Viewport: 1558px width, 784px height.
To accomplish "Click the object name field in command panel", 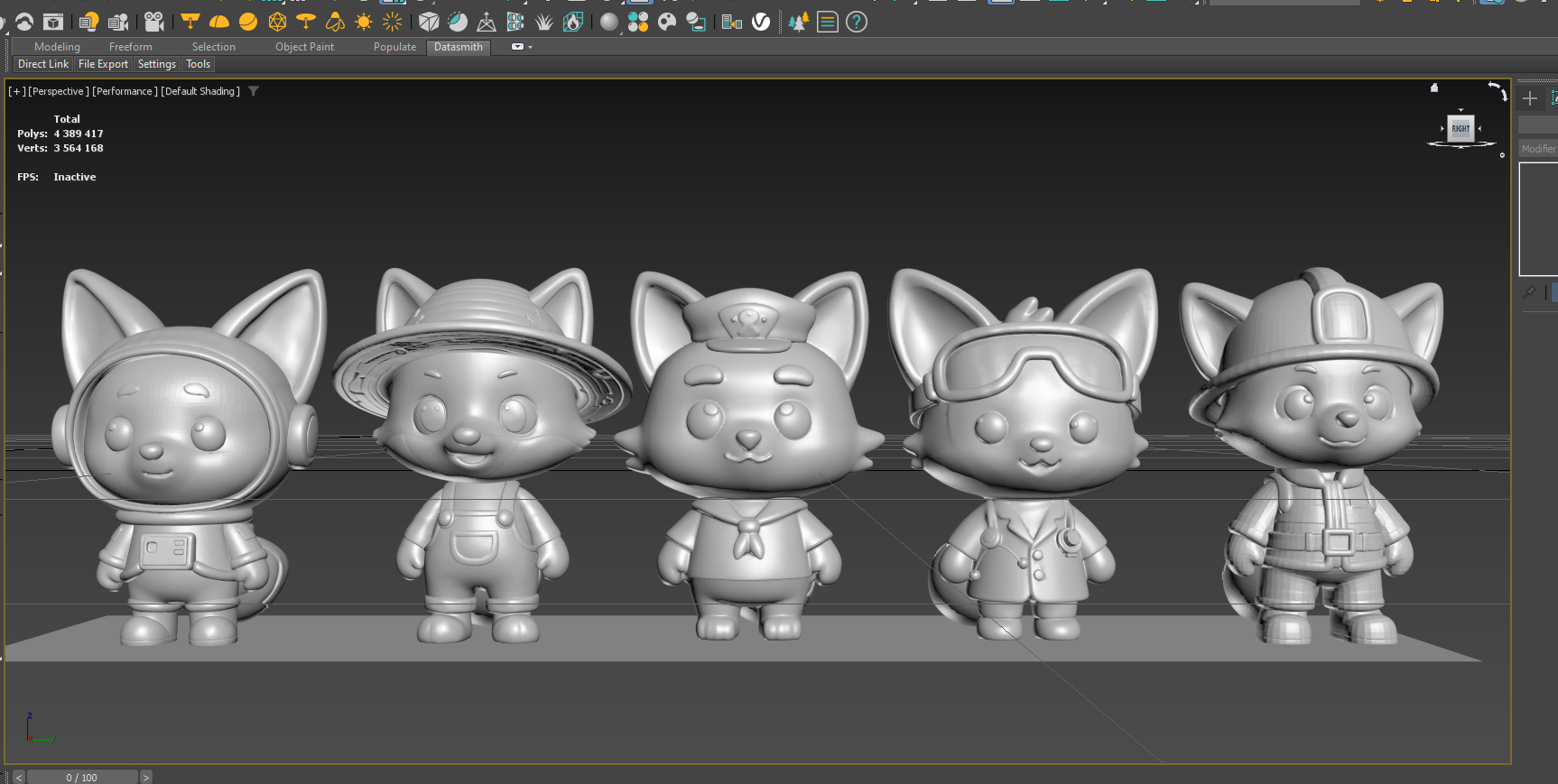I will click(1538, 124).
